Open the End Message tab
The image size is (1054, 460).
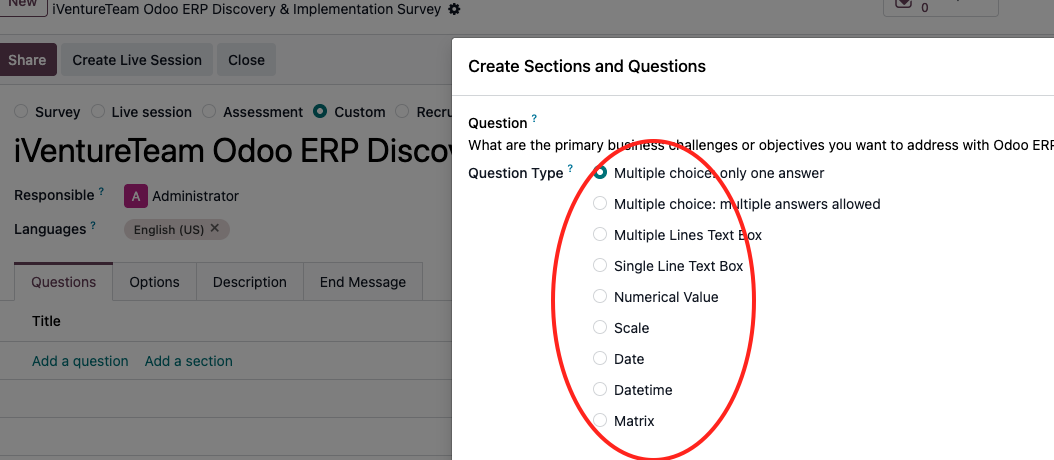point(362,282)
